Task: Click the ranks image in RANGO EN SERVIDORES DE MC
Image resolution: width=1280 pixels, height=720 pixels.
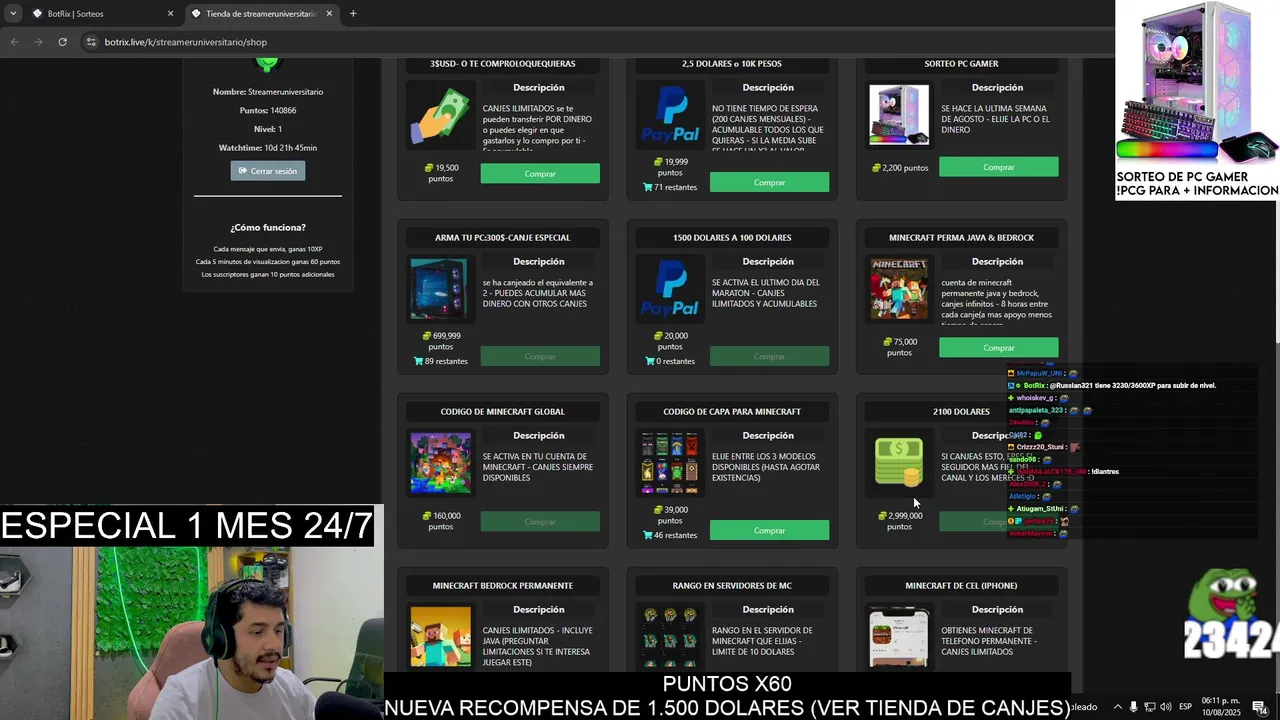Action: (x=670, y=638)
